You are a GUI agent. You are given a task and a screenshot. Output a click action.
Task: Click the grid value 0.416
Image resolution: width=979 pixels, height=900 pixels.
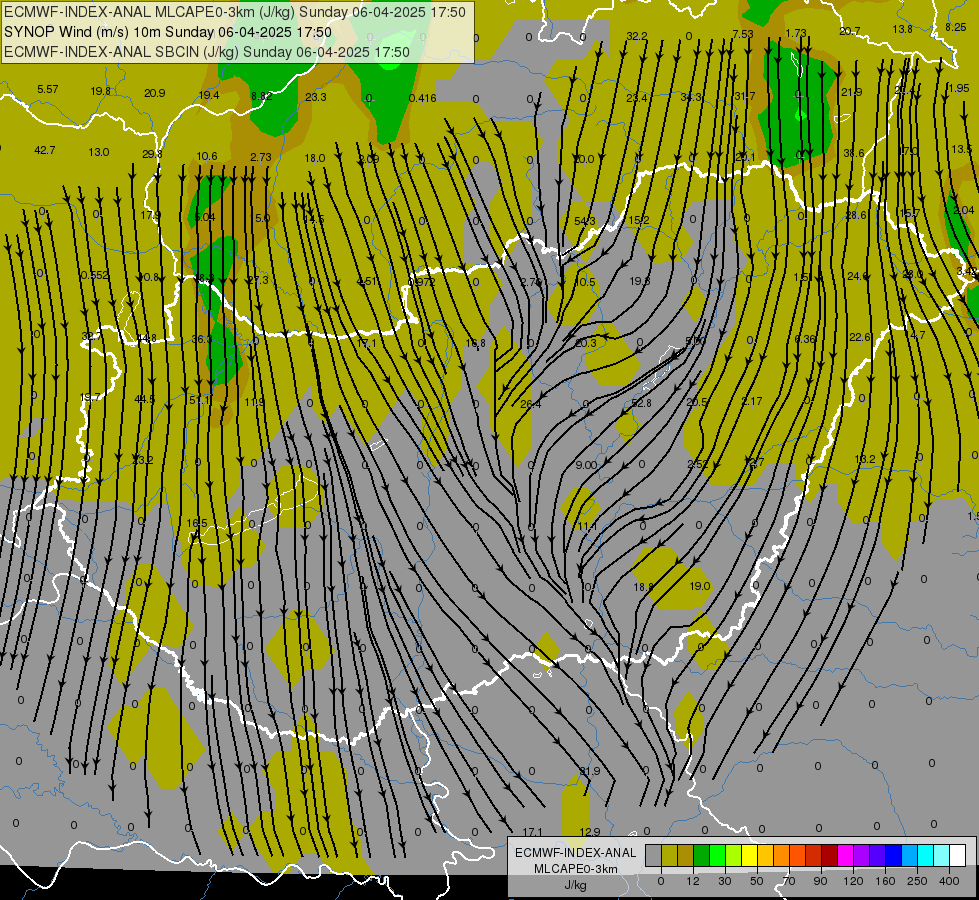(423, 98)
